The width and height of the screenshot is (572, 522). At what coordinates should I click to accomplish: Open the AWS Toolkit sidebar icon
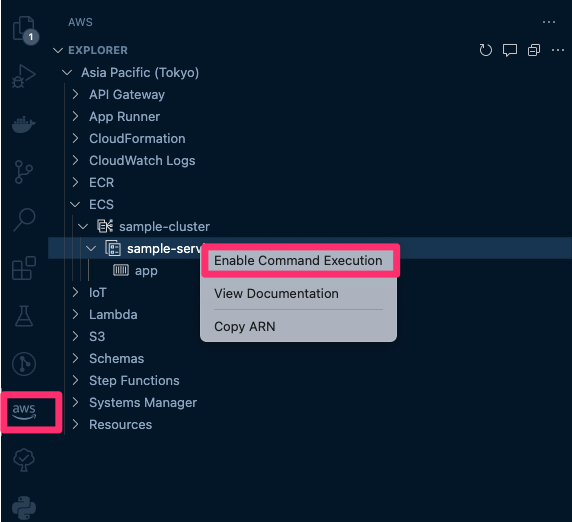pyautogui.click(x=24, y=411)
